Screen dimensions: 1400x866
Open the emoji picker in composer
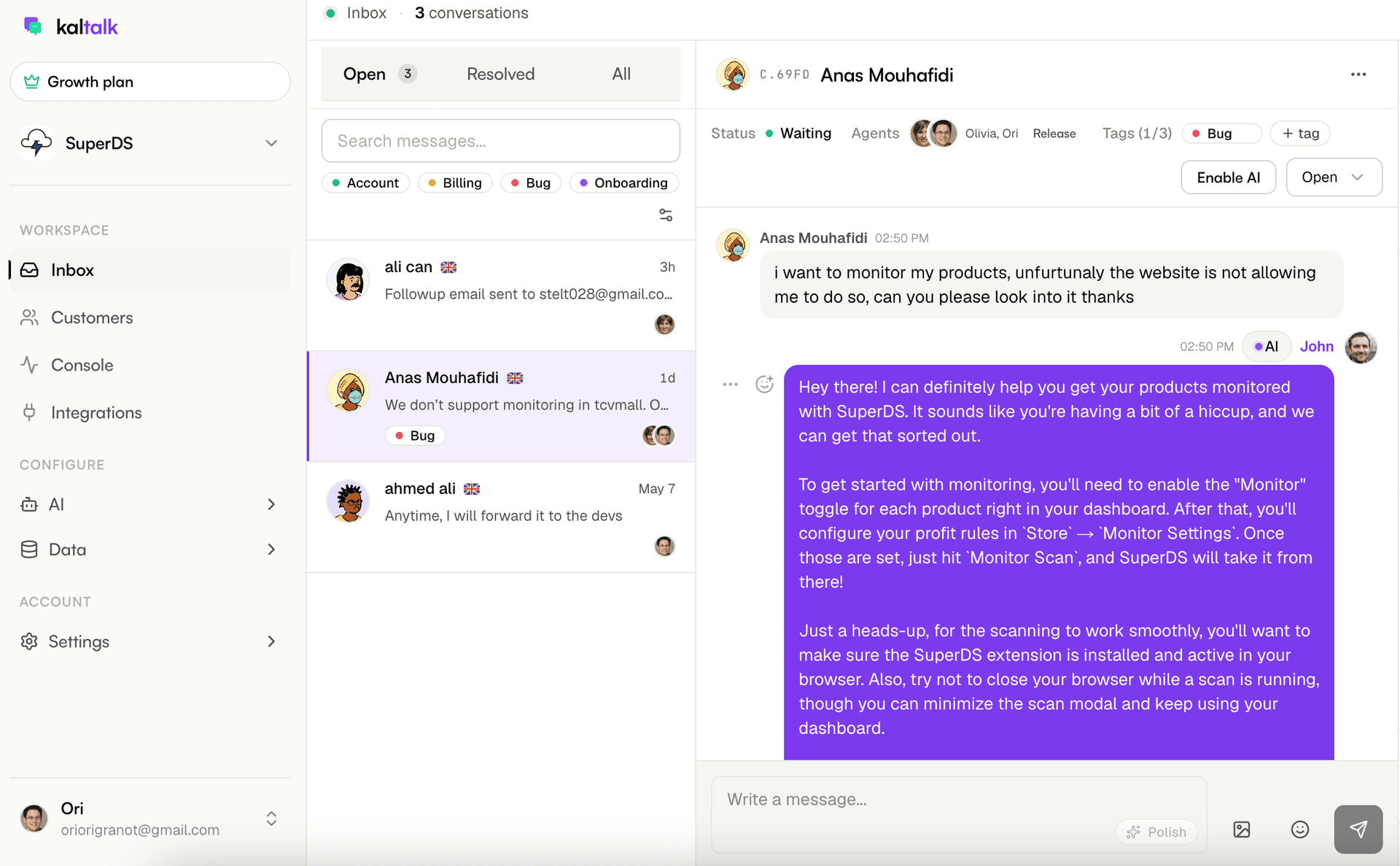pyautogui.click(x=1299, y=830)
